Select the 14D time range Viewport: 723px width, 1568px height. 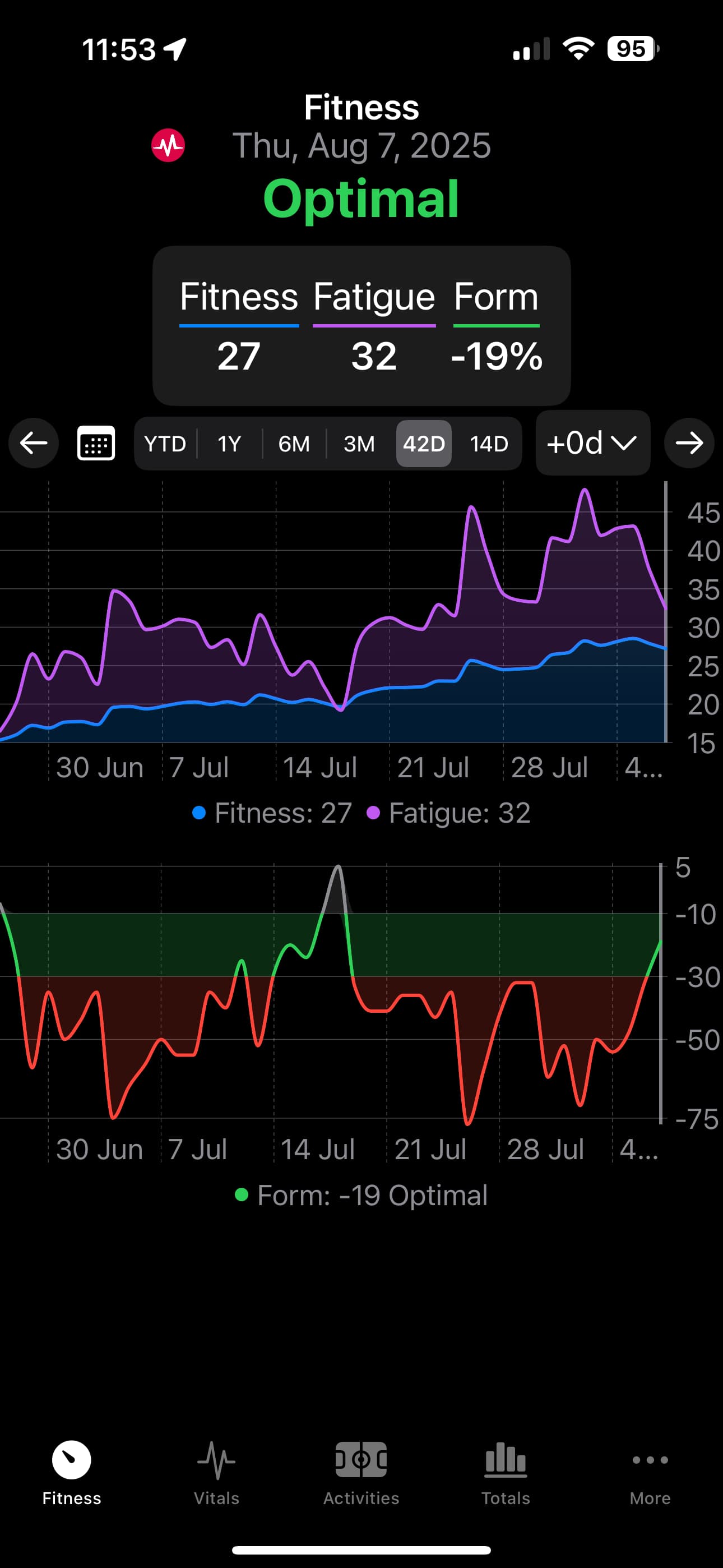point(489,444)
